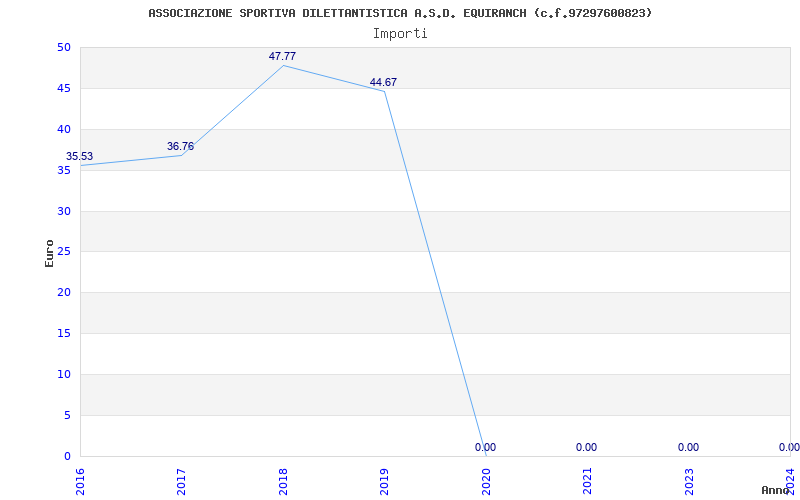The image size is (800, 500).
Task: Click the 30 y-axis tick label
Action: 64,211
